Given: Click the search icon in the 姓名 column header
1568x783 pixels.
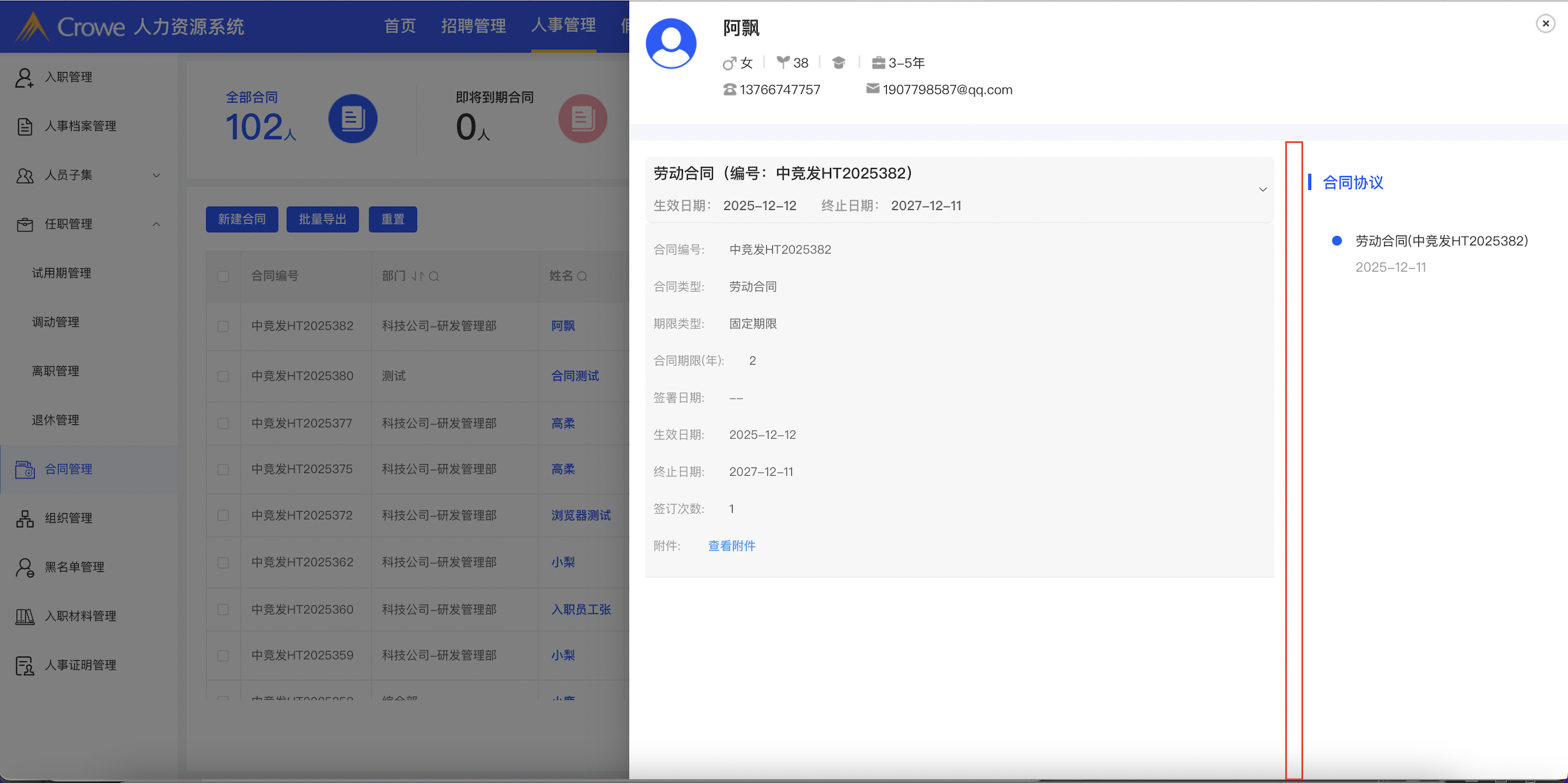Looking at the screenshot, I should [x=582, y=276].
